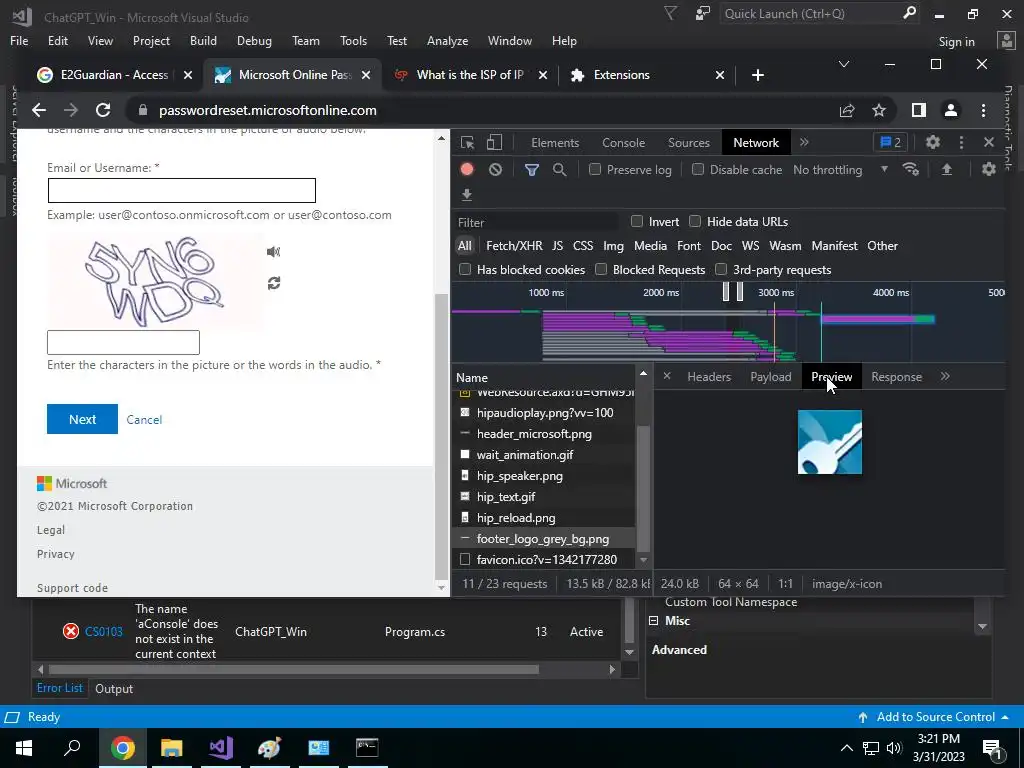Show more DevTools panels chevron

[x=805, y=142]
